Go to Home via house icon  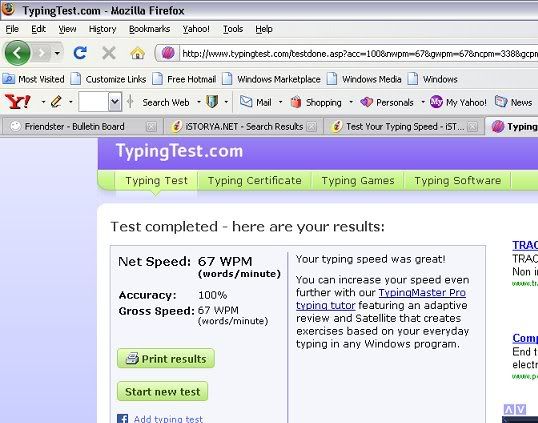(x=137, y=53)
